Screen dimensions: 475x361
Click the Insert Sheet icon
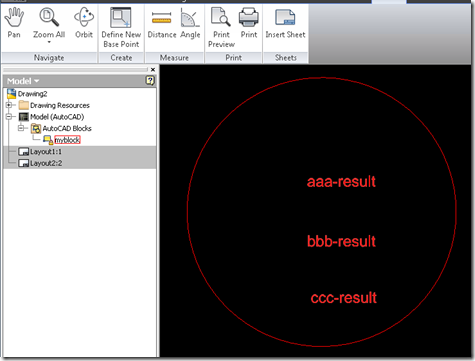pyautogui.click(x=285, y=17)
